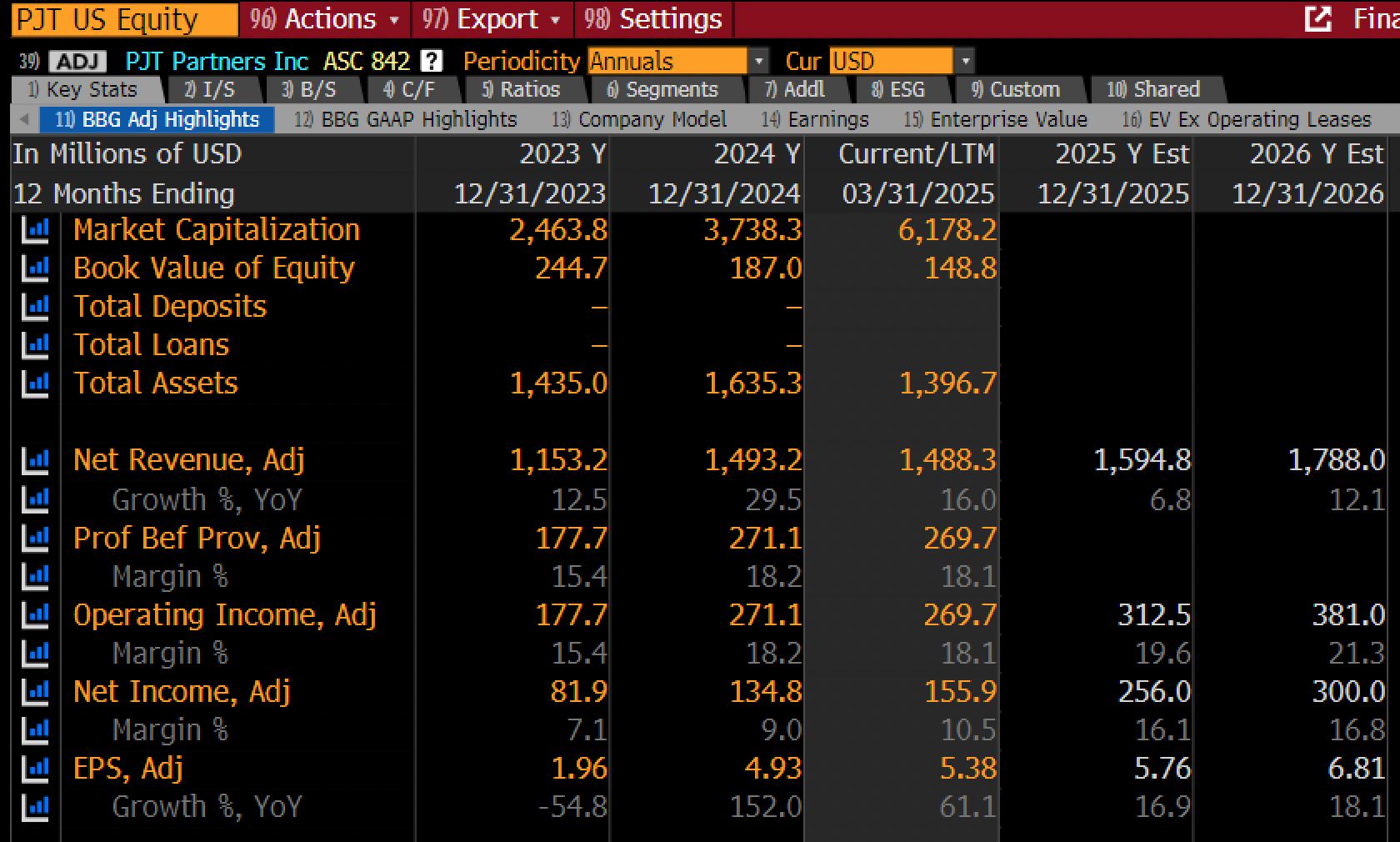Open the Settings button

click(653, 18)
